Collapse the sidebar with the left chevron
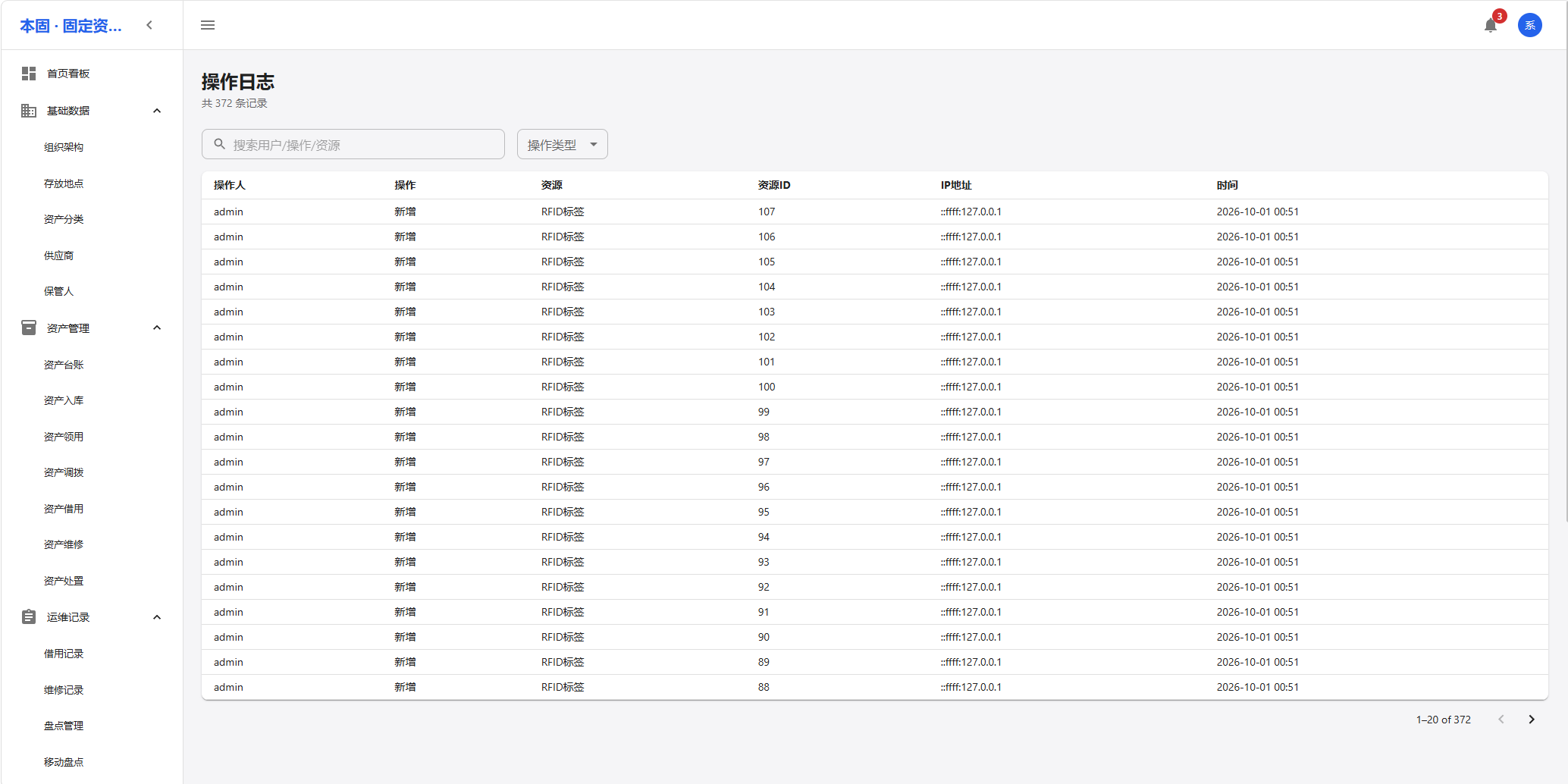Screen dimensions: 1568x784 (x=149, y=25)
